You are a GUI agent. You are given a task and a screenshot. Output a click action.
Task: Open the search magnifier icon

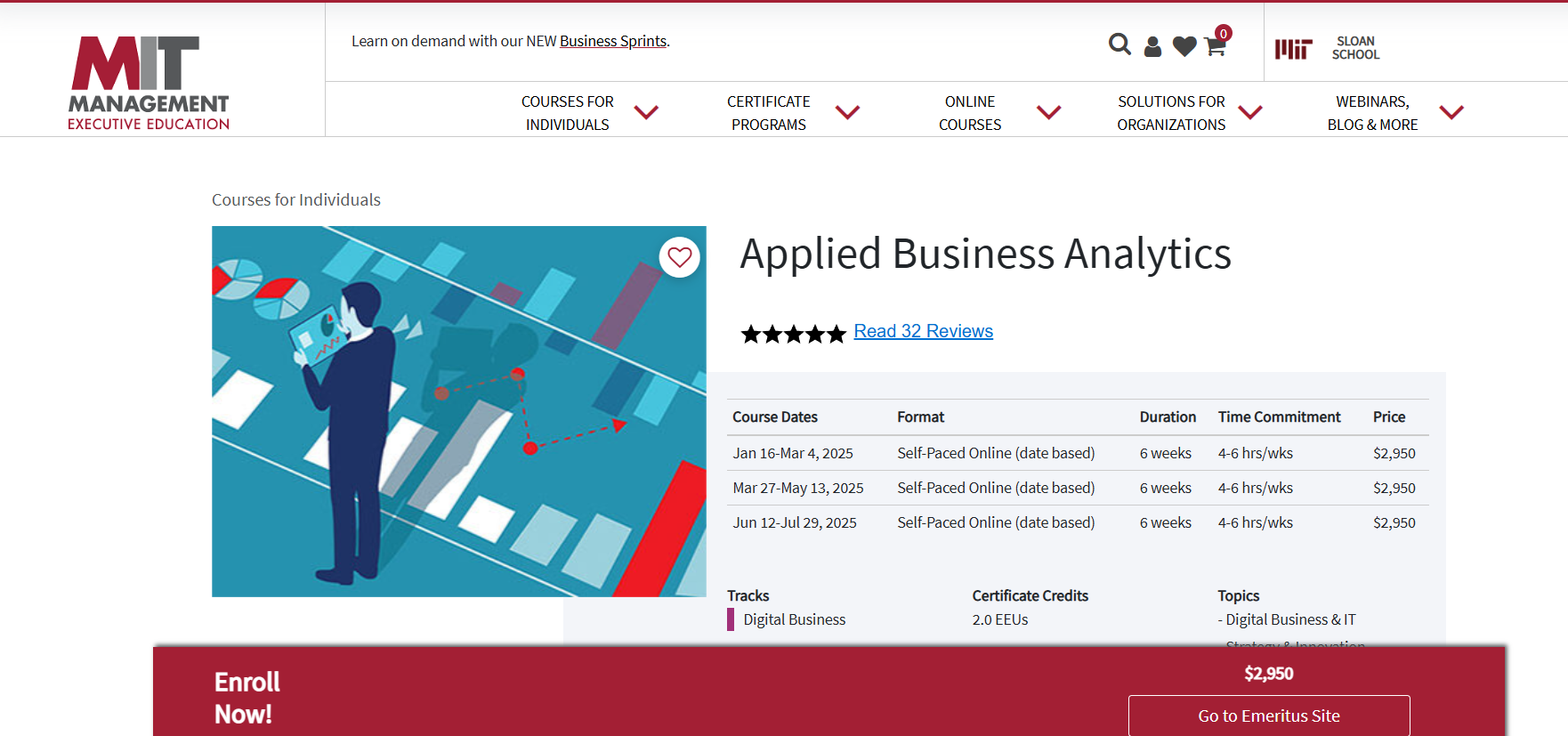point(1119,44)
